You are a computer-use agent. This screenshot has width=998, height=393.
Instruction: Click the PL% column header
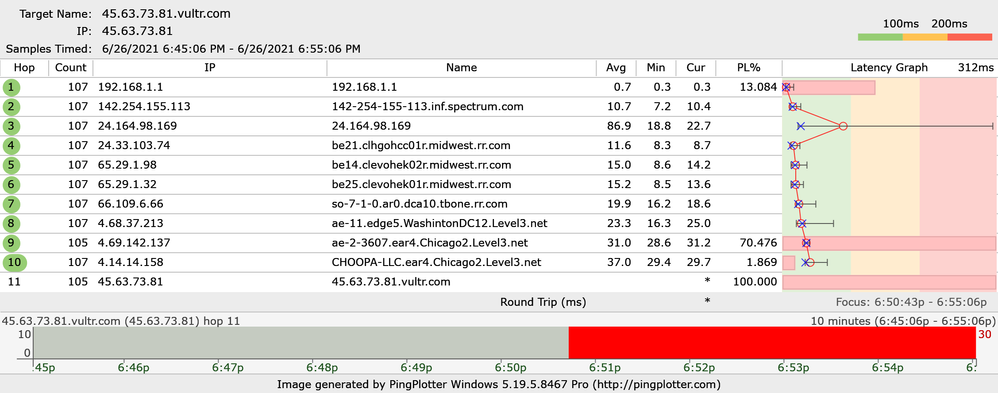748,68
